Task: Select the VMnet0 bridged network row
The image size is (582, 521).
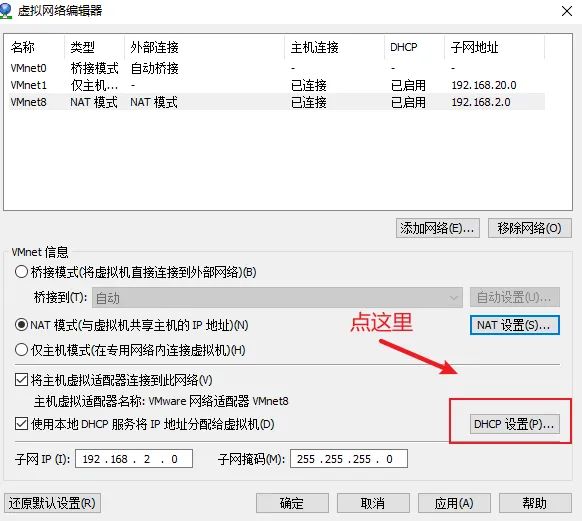Action: (277, 68)
